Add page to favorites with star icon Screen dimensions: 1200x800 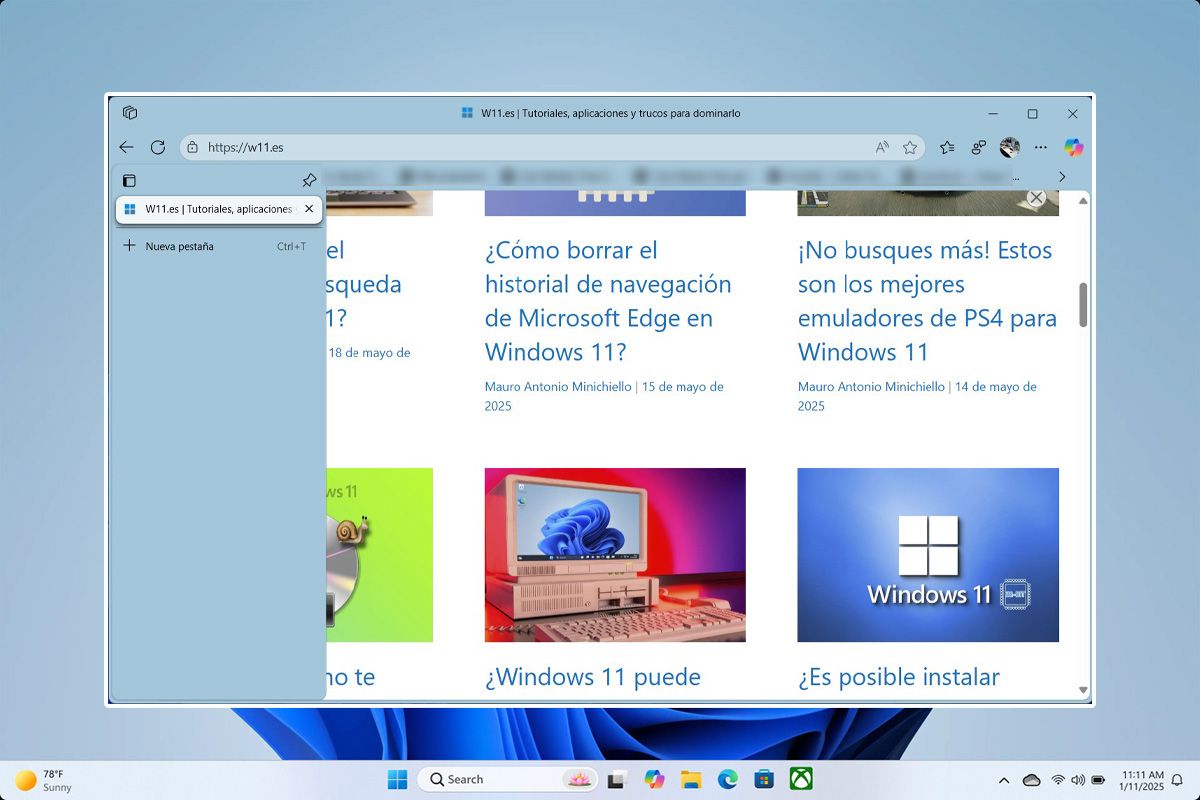pyautogui.click(x=910, y=147)
